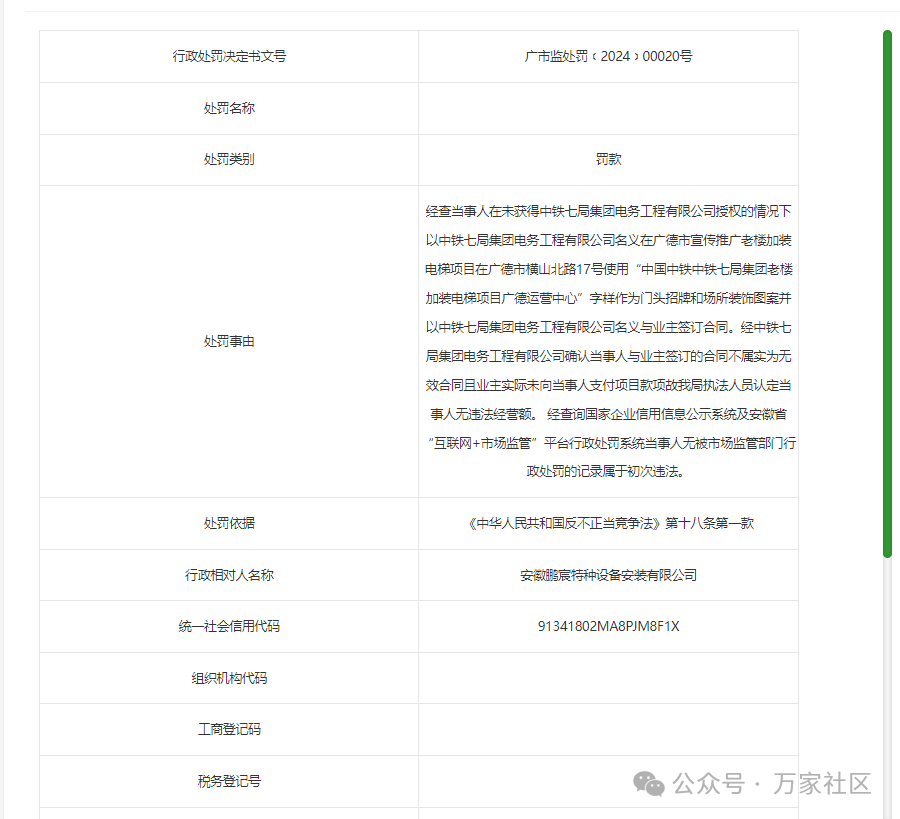The image size is (900, 819).
Task: Select company name 安徽鹏宸特种设备安装有限公司
Action: 608,575
